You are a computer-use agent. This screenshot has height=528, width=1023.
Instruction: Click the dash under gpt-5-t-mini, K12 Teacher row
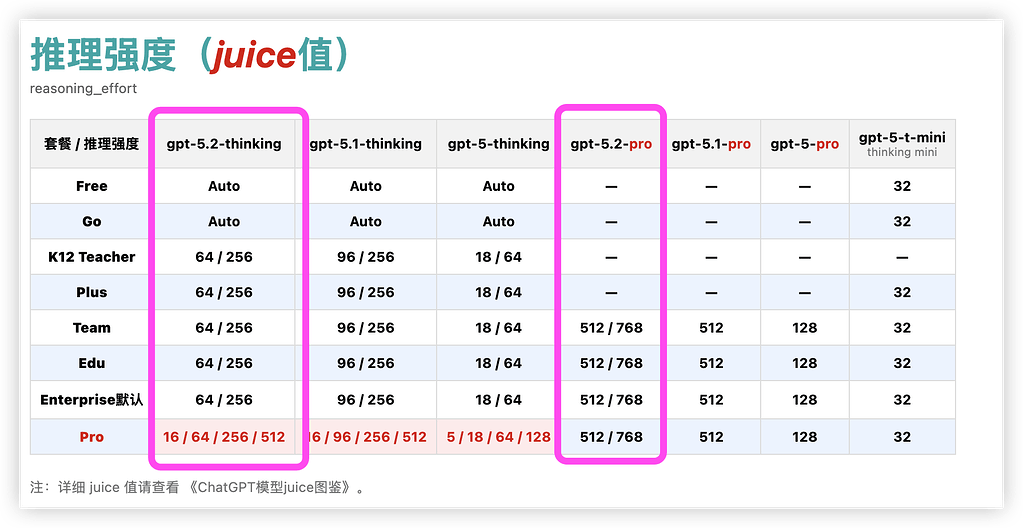pos(902,257)
